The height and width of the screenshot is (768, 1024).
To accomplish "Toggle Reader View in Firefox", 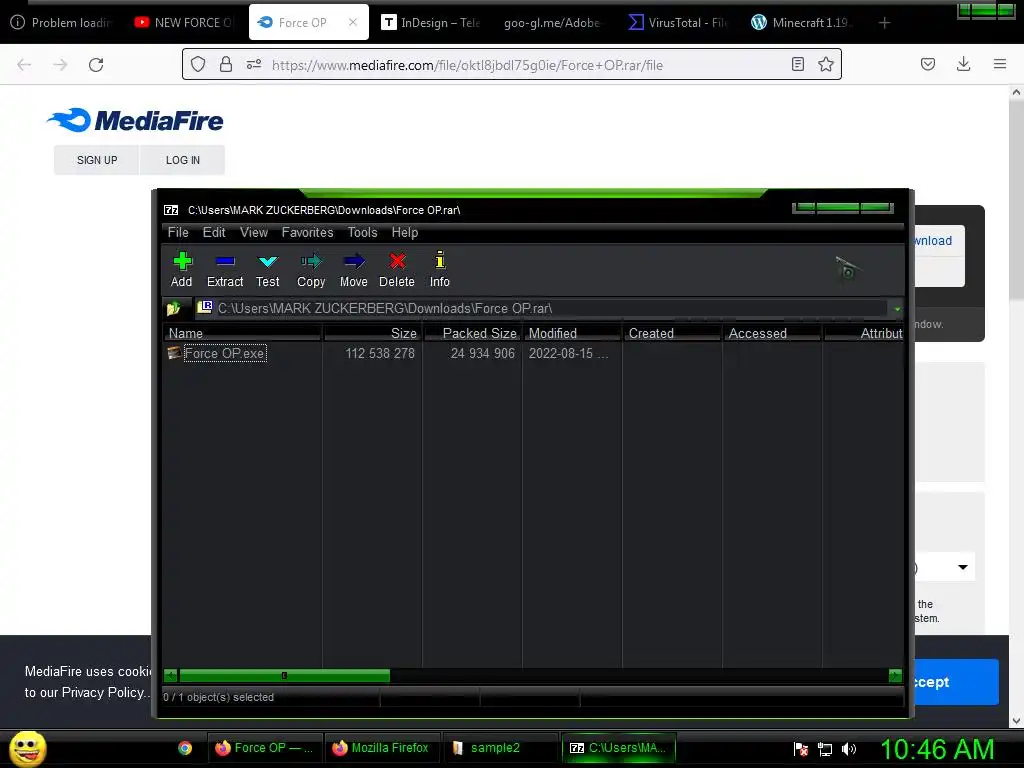I will [797, 64].
